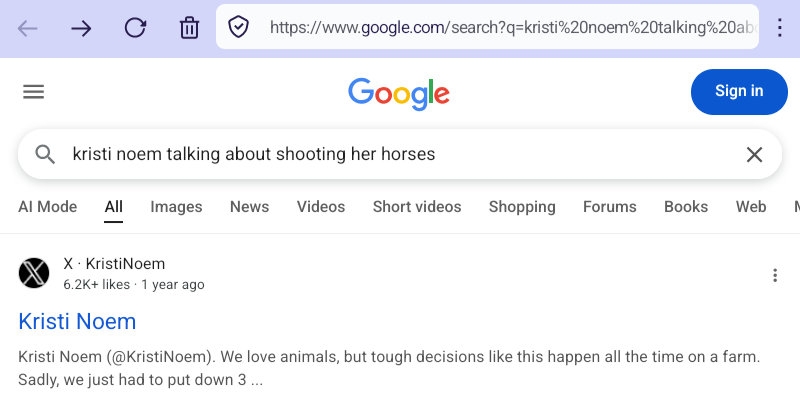Viewport: 800px width, 400px height.
Task: Click the forward navigation arrow
Action: (x=82, y=28)
